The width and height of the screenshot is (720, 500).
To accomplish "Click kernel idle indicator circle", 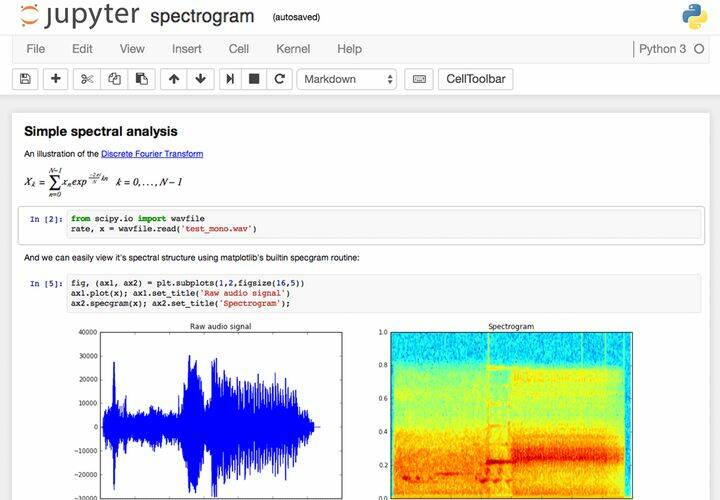I will pos(699,49).
